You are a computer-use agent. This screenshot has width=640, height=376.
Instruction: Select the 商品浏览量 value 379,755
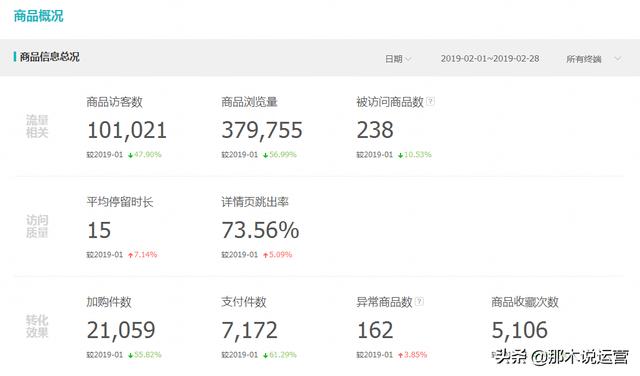(262, 130)
